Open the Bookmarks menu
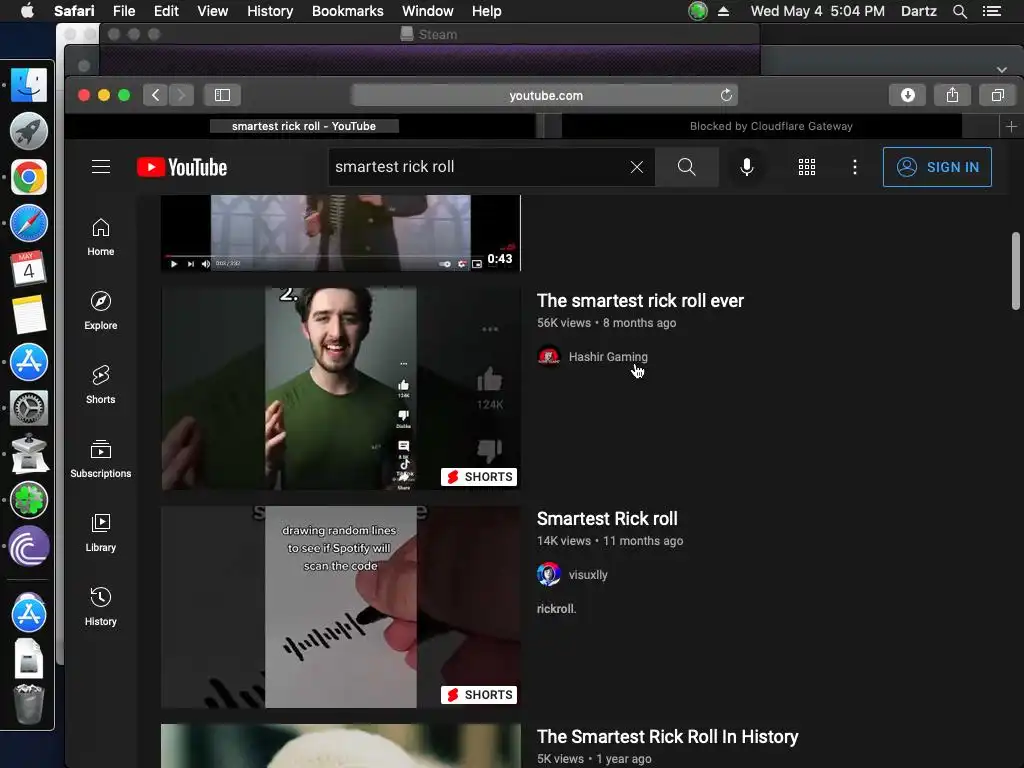Viewport: 1024px width, 768px height. [x=347, y=11]
